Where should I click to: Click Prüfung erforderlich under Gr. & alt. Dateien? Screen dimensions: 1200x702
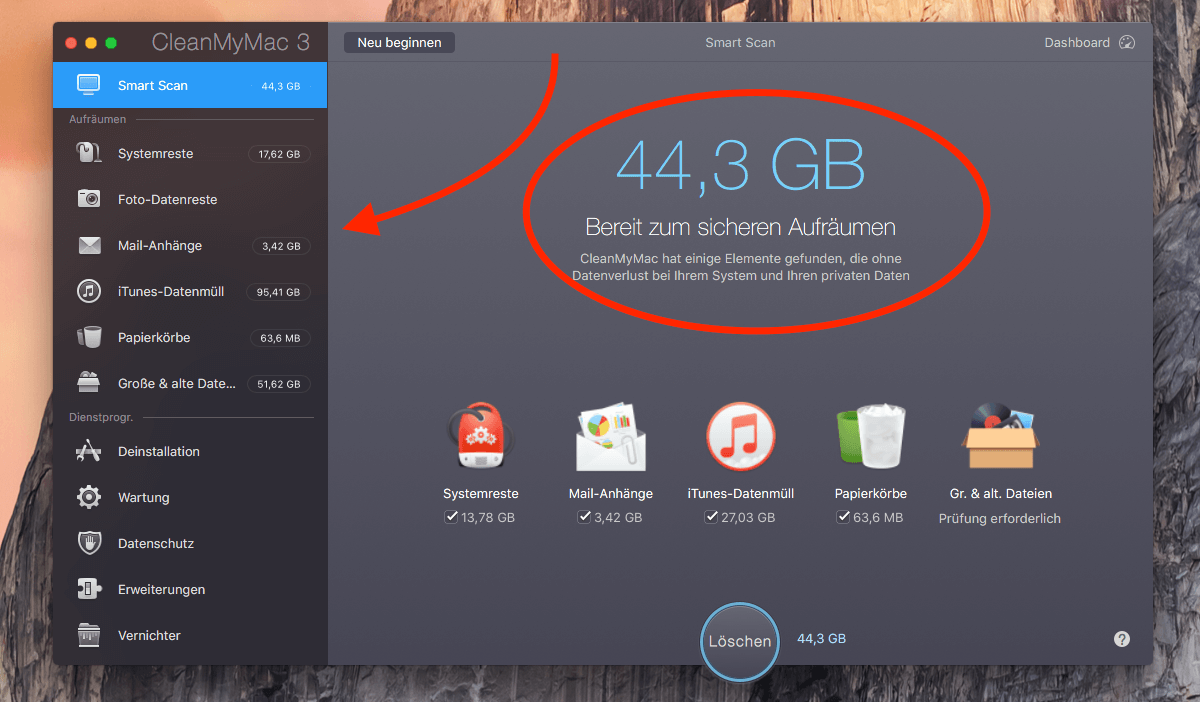[x=1000, y=518]
